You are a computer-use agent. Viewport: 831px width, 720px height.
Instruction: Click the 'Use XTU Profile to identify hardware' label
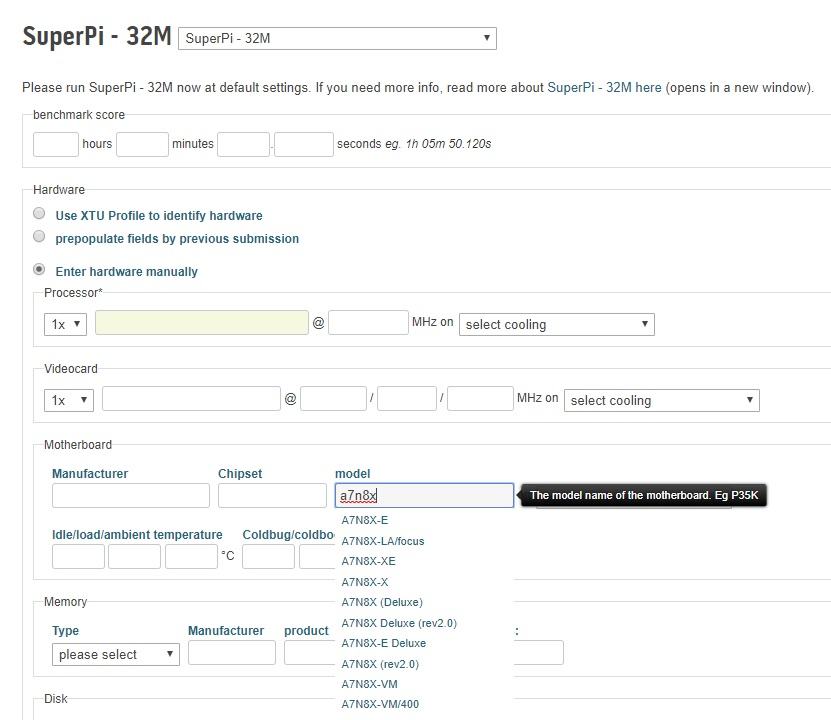pyautogui.click(x=159, y=216)
